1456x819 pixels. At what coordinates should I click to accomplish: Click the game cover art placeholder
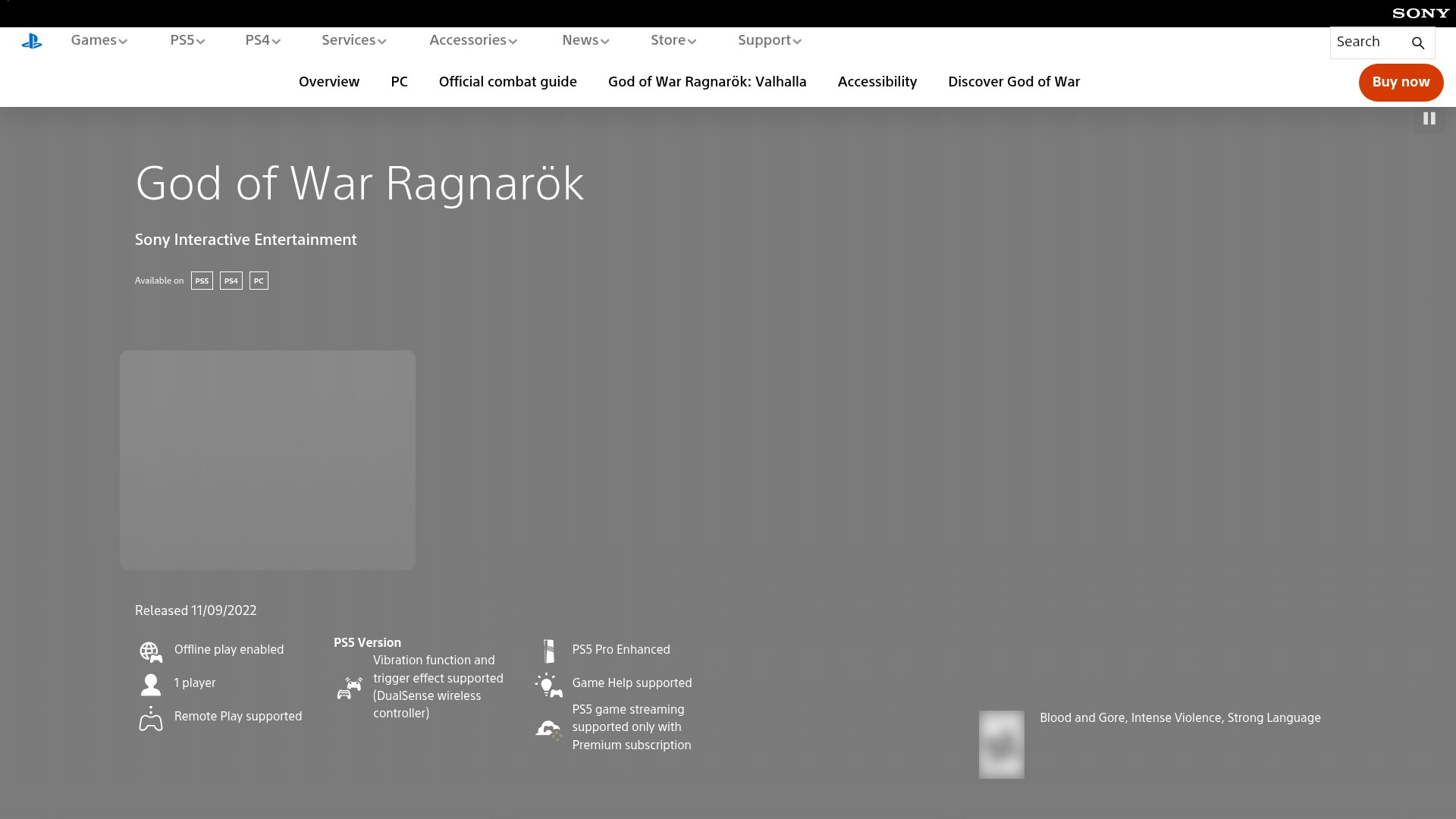pyautogui.click(x=268, y=460)
